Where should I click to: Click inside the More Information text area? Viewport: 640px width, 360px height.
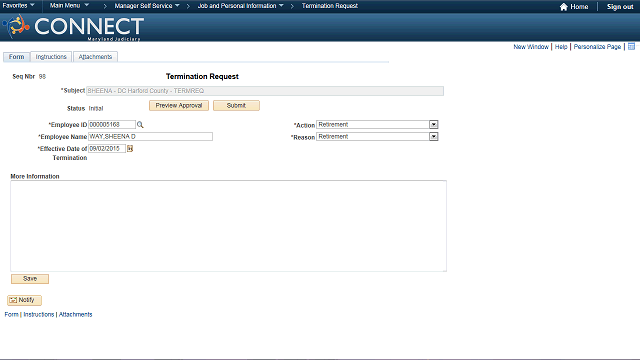(229, 226)
